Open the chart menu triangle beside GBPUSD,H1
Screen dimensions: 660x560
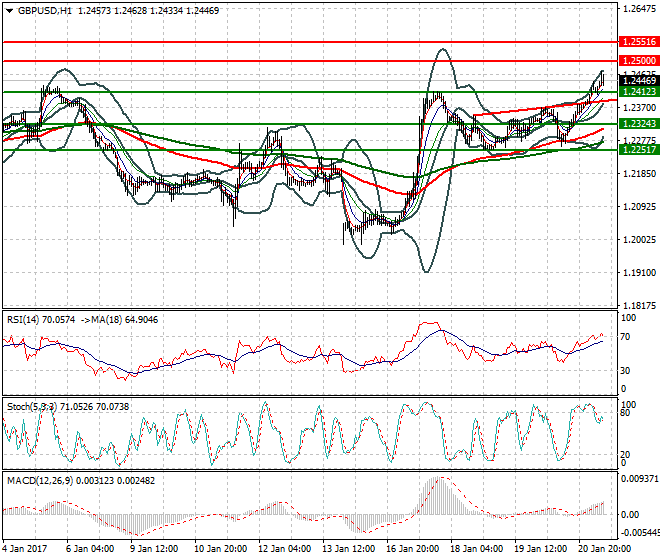(x=9, y=11)
